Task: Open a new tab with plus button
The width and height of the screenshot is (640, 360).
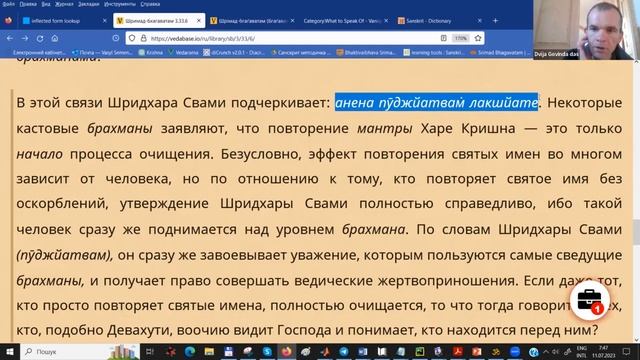Action: 496,20
